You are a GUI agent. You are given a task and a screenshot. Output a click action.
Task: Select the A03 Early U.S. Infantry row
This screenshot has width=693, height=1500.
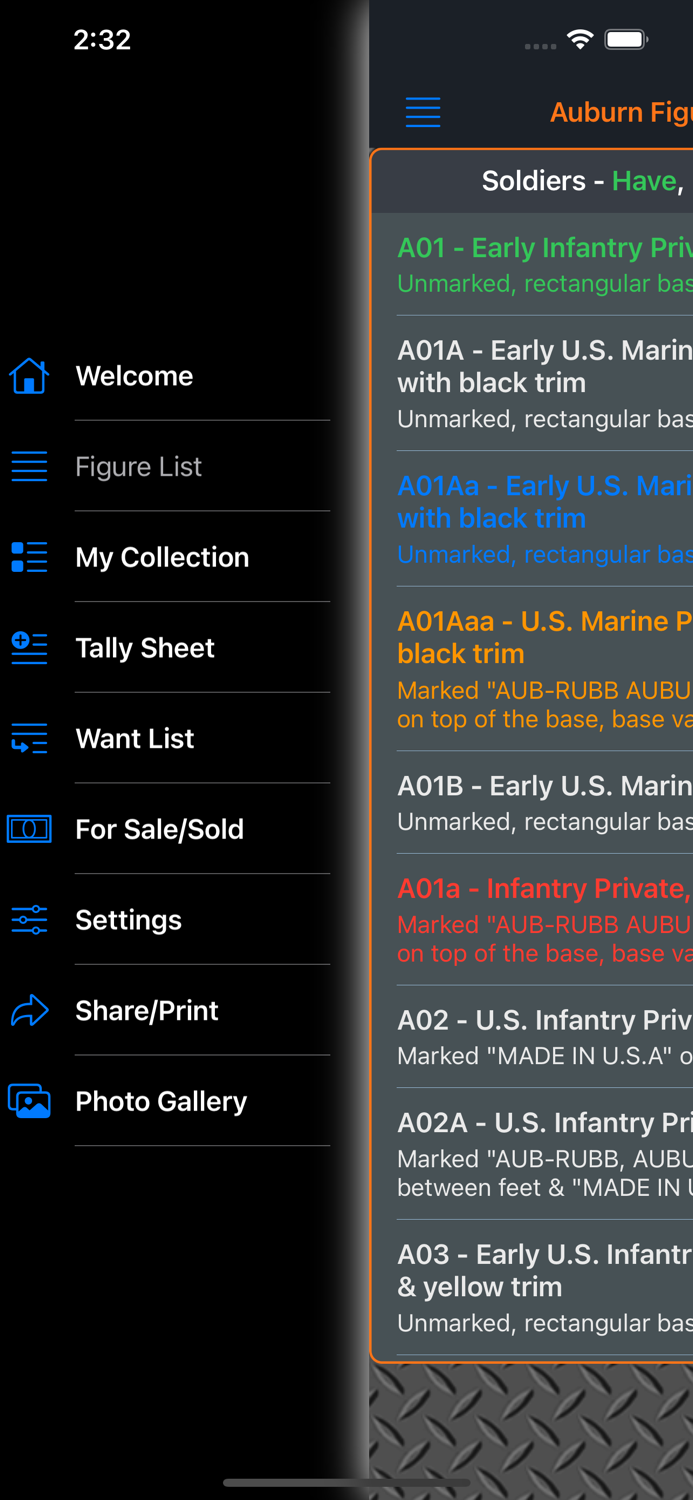point(533,1288)
